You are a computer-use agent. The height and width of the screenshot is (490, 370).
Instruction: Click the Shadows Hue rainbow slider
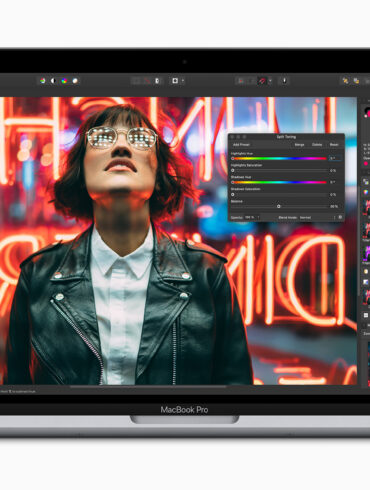279,182
